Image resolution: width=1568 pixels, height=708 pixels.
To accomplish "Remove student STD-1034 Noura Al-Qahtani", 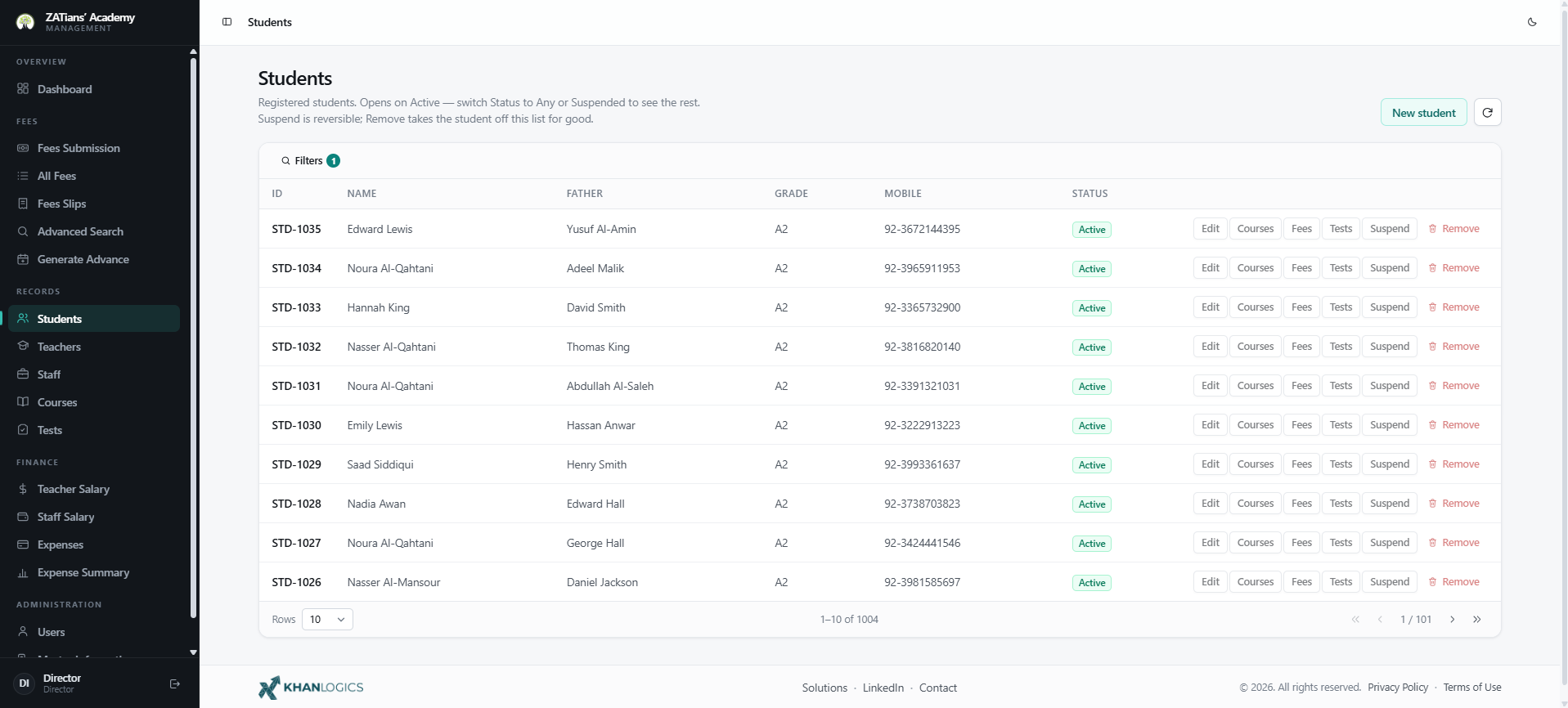I will point(1454,268).
